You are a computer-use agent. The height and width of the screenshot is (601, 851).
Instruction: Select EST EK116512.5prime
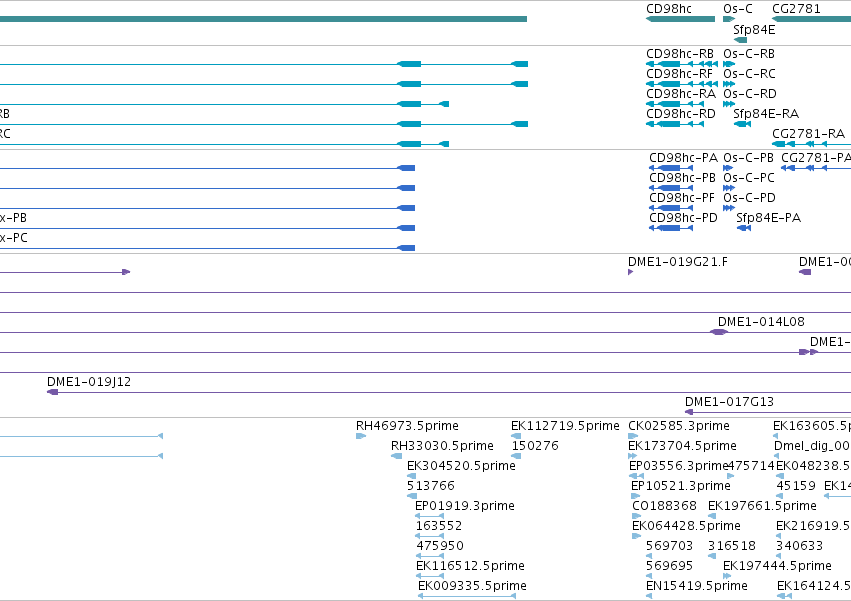point(470,566)
